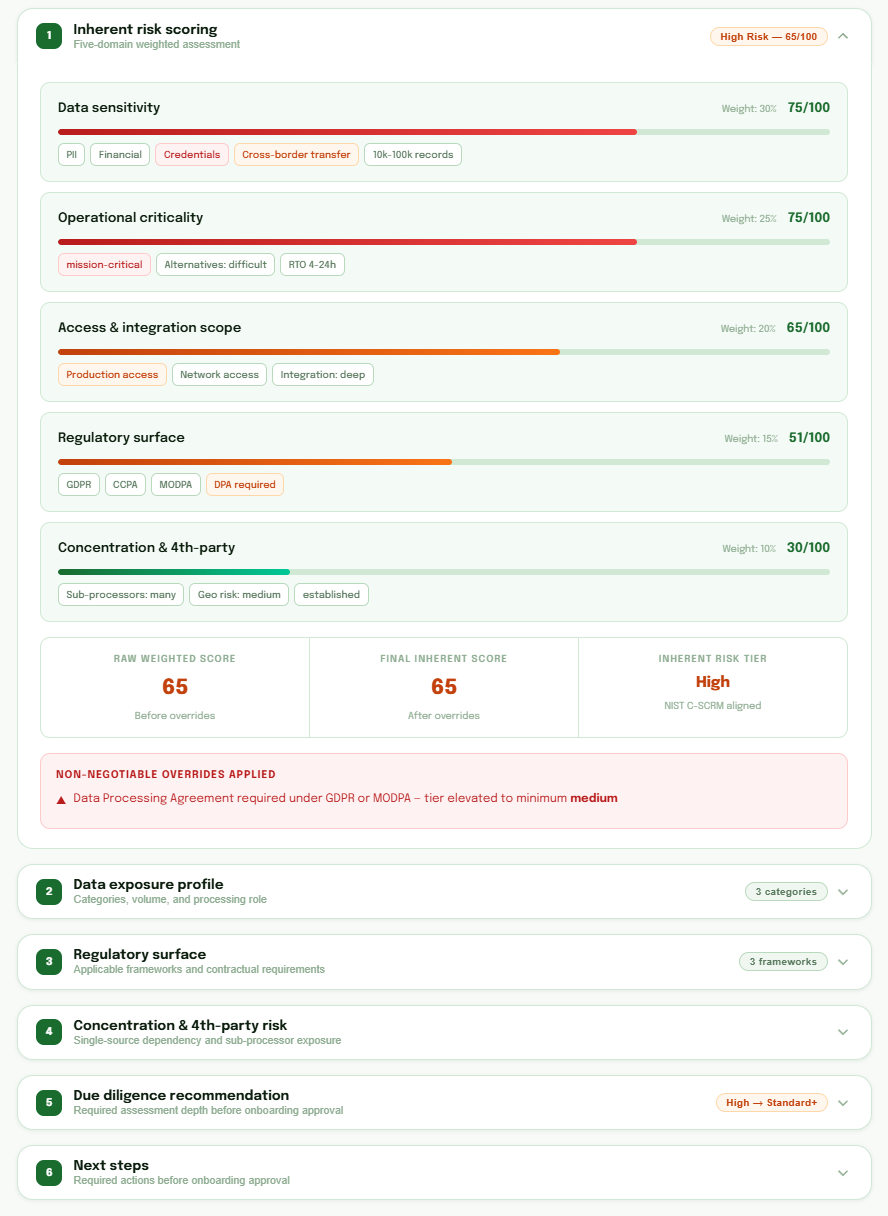
Task: Click the number 5 badge on Due diligence recommendation
Action: point(48,1102)
